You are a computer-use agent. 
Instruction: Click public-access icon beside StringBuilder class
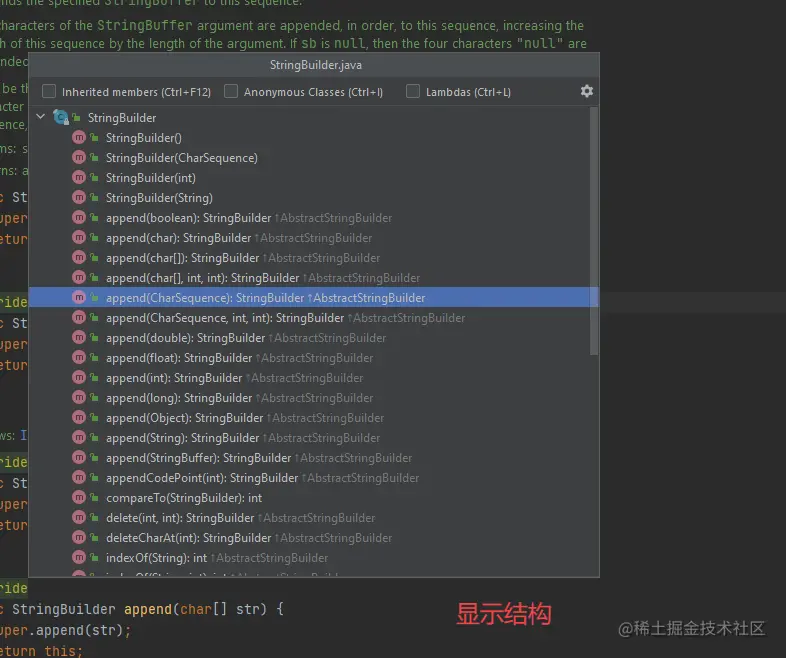tap(76, 117)
